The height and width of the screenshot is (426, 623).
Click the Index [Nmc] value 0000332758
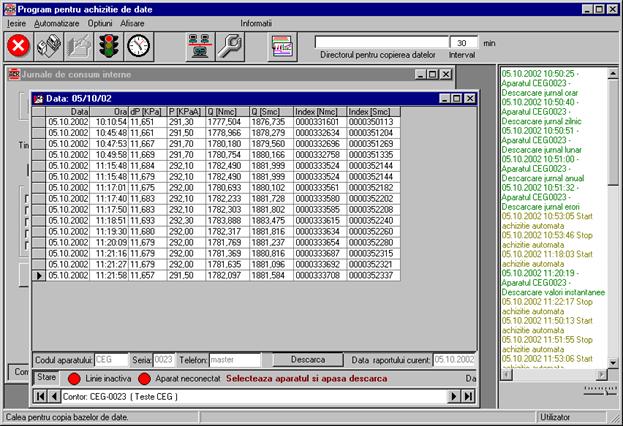320,155
